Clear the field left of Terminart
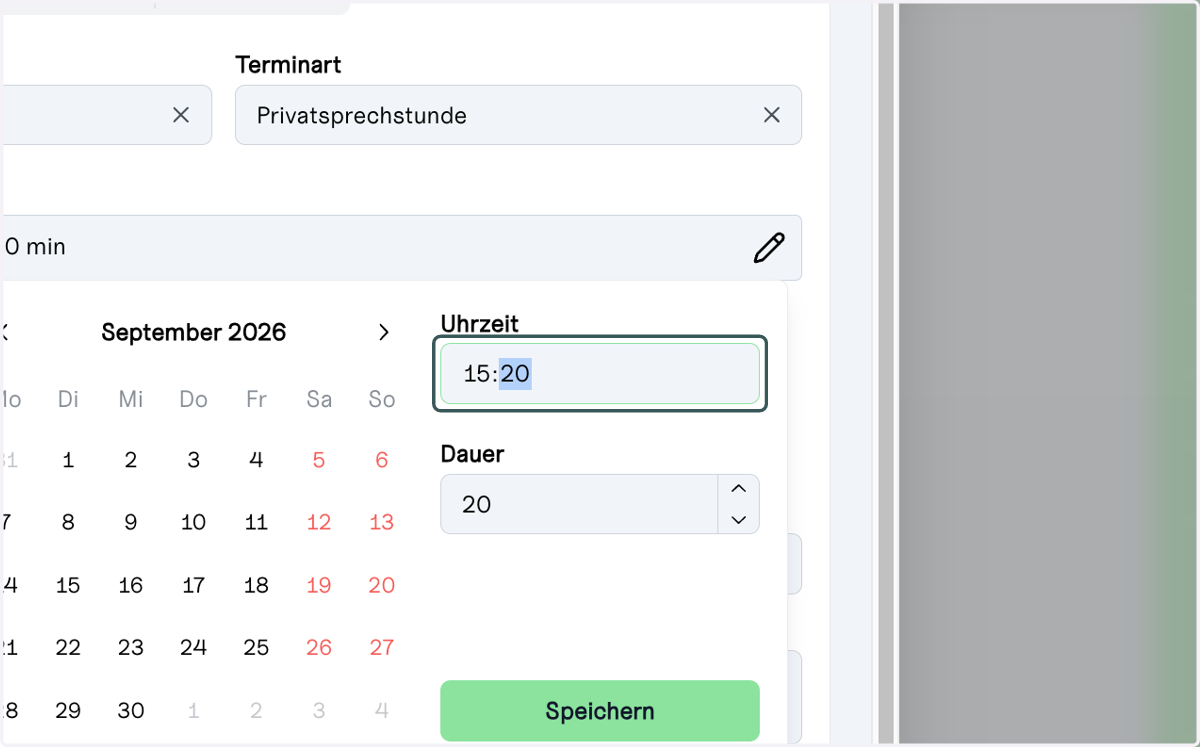The width and height of the screenshot is (1200, 747). pyautogui.click(x=181, y=115)
